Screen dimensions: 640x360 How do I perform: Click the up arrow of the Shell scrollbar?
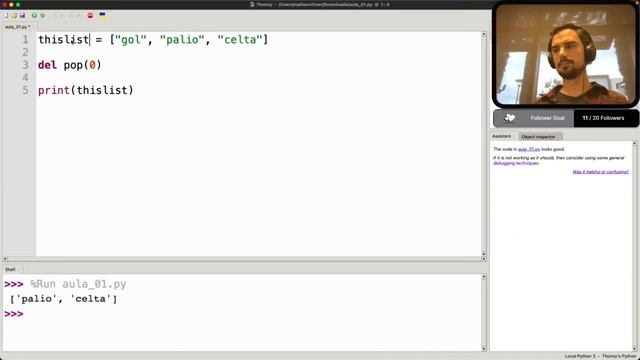(484, 277)
